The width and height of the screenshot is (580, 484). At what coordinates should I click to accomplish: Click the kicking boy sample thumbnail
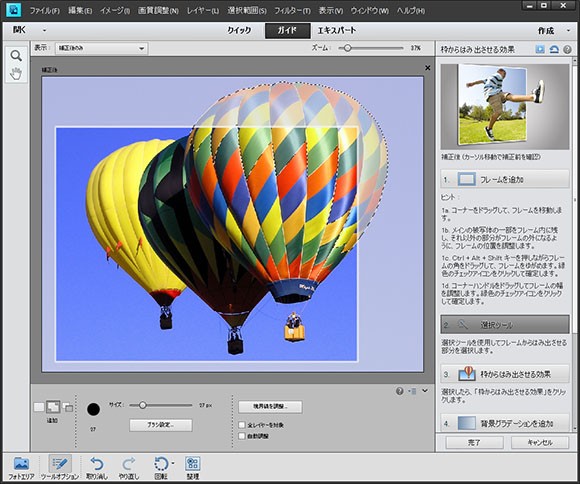(x=505, y=107)
